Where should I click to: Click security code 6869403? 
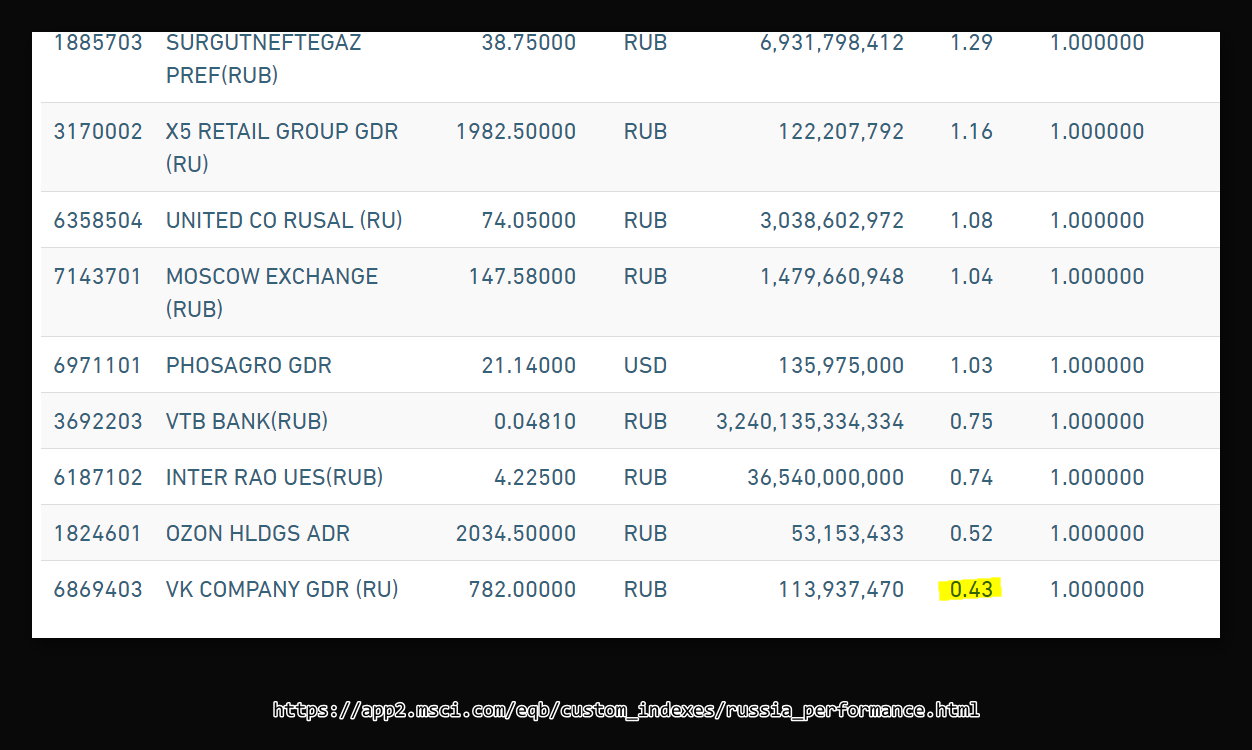coord(98,590)
